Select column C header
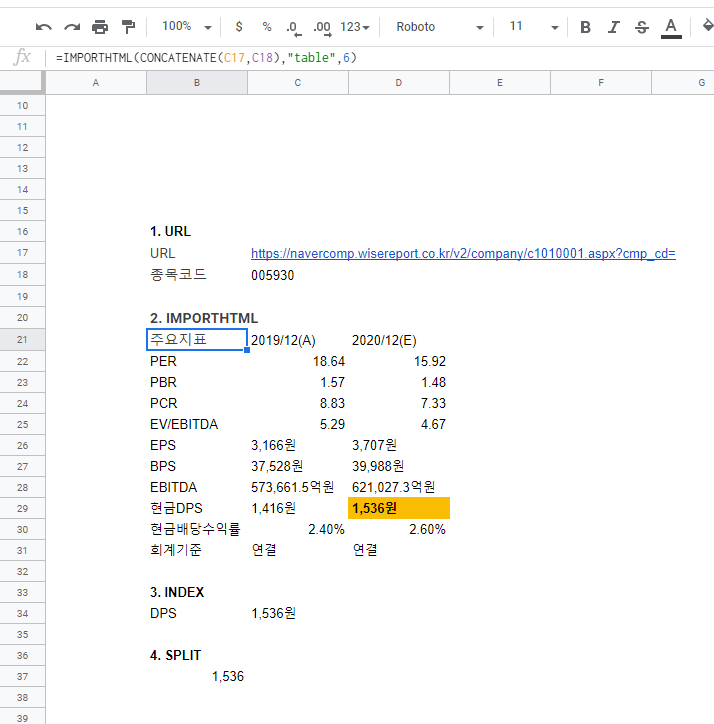The height and width of the screenshot is (724, 714). [x=298, y=83]
